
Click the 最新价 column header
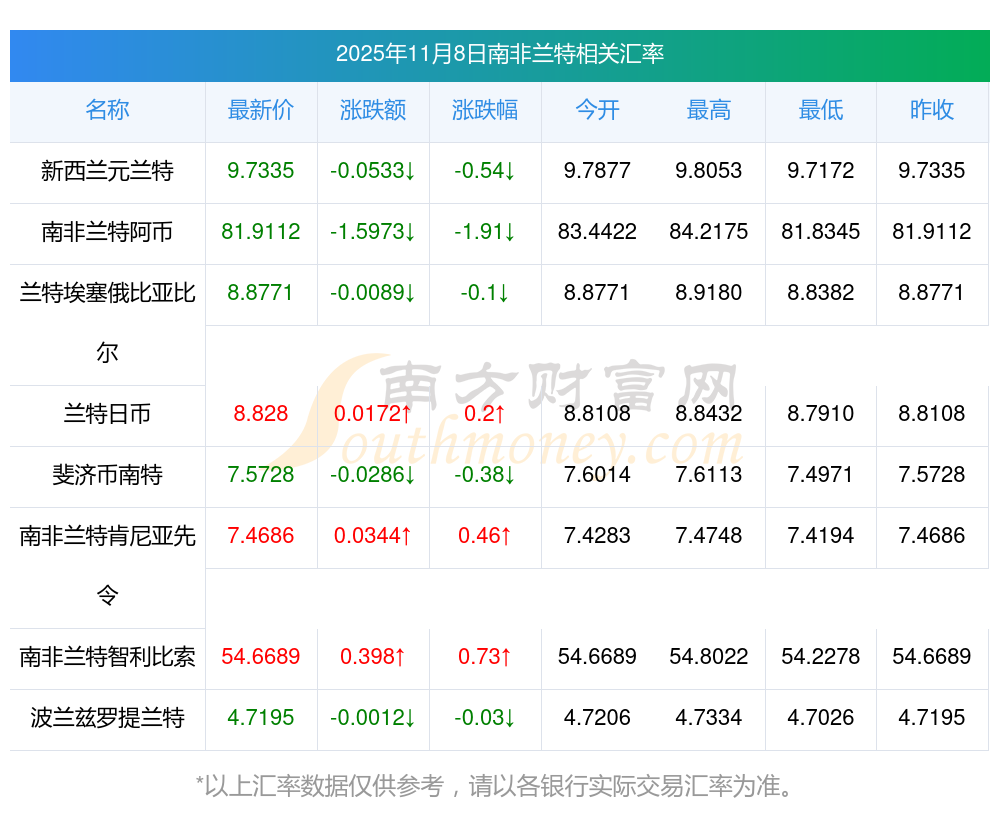[x=261, y=111]
